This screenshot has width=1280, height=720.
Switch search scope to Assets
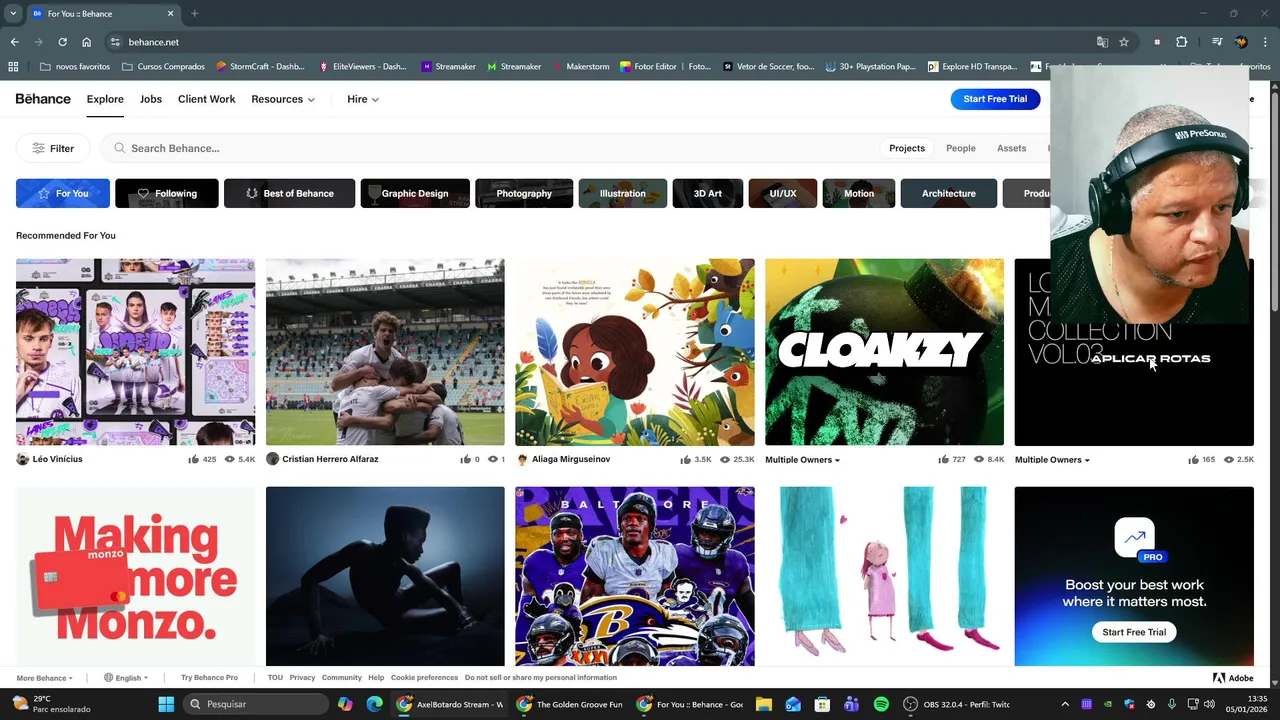click(1011, 148)
